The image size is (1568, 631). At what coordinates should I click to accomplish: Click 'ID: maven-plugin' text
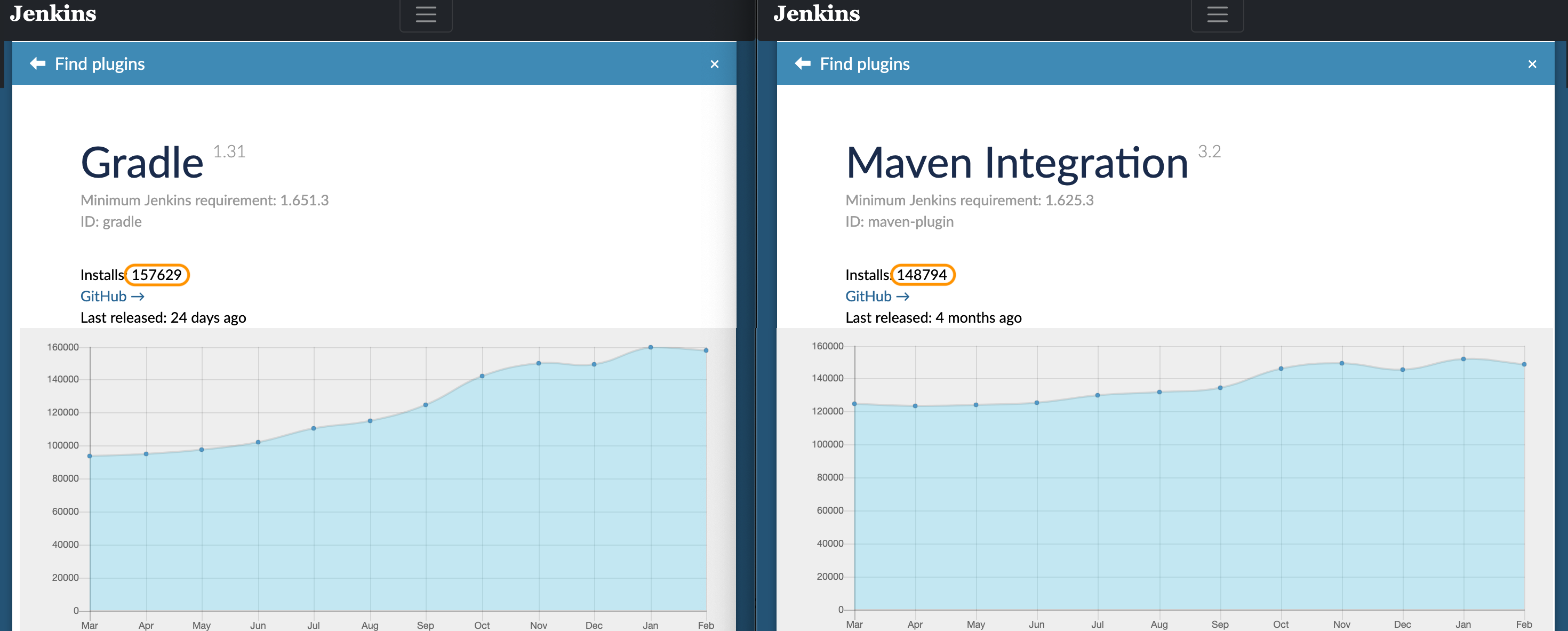(899, 221)
